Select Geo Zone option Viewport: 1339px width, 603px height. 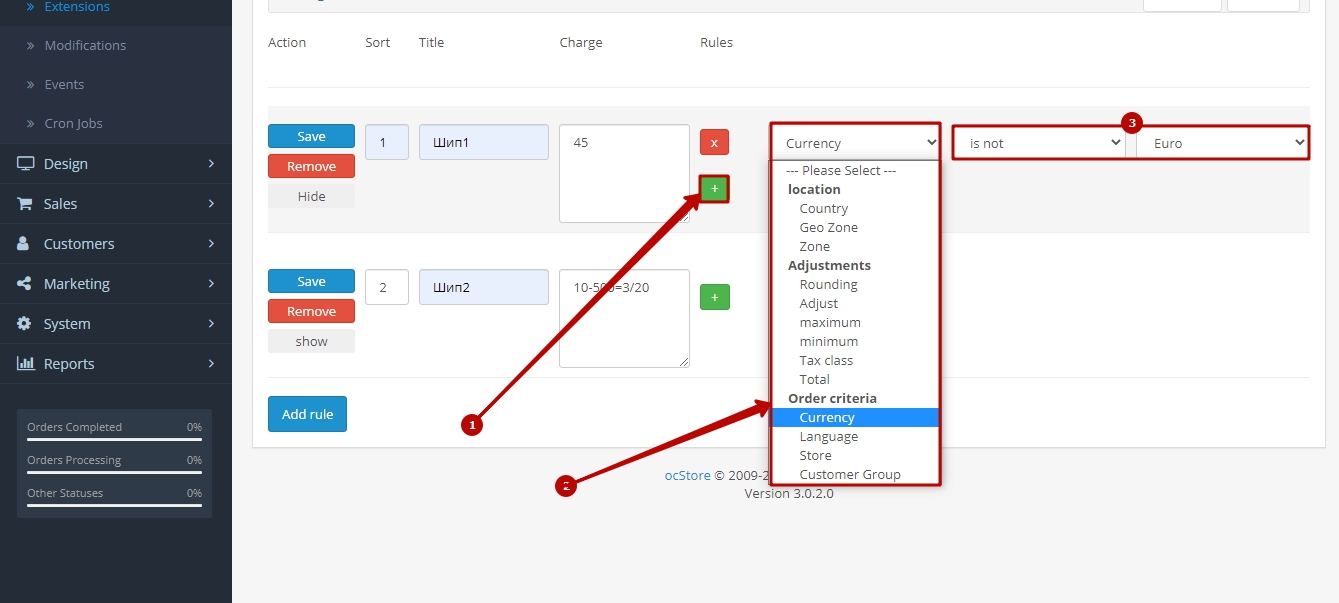click(855, 227)
